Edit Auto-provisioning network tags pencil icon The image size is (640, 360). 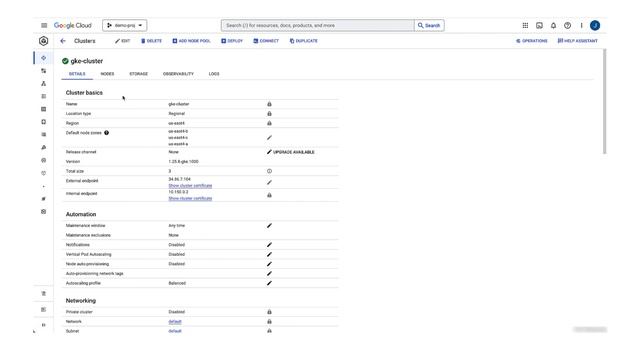pyautogui.click(x=269, y=273)
